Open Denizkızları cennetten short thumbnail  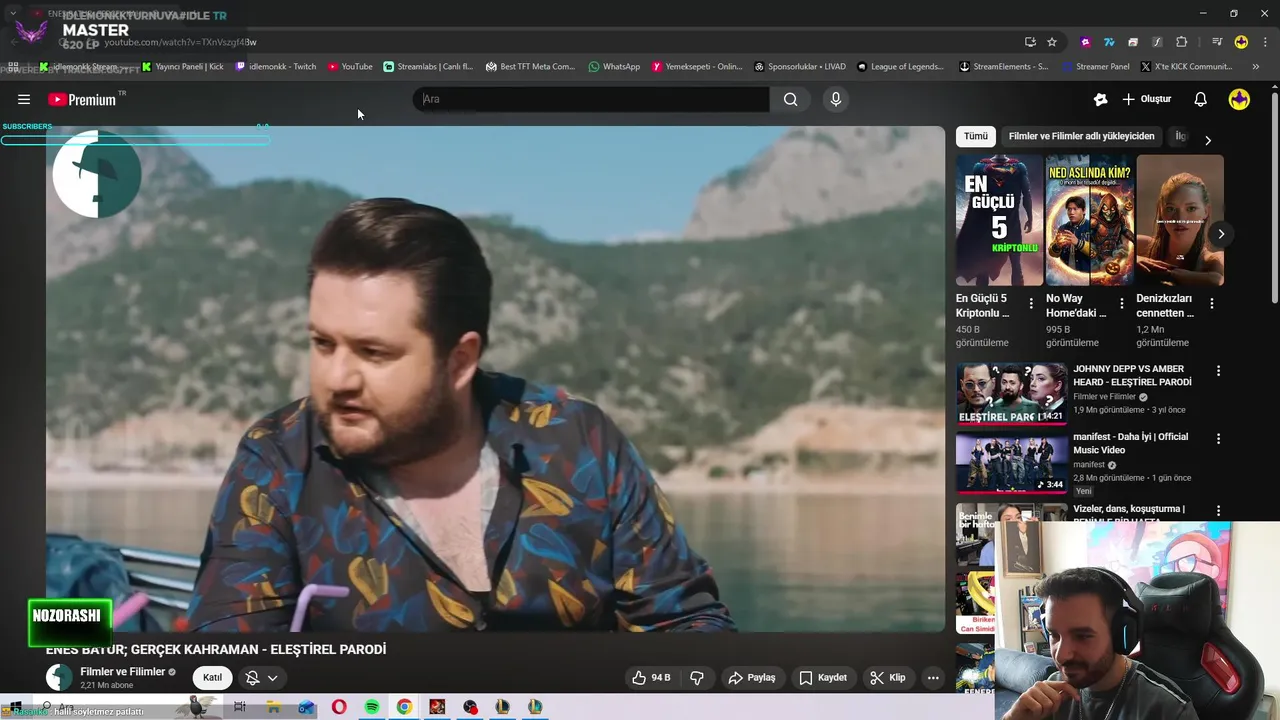click(1180, 220)
